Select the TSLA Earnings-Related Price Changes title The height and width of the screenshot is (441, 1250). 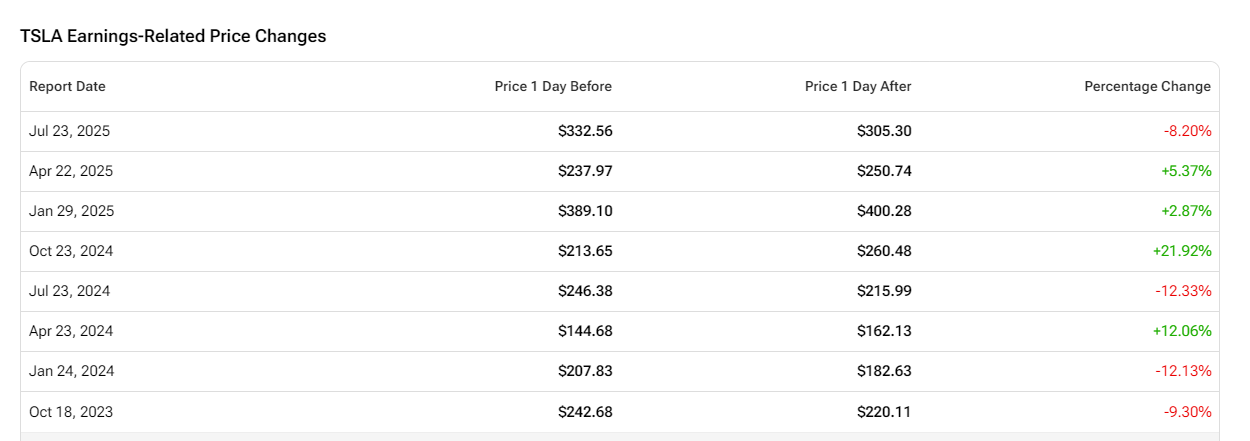pos(173,36)
